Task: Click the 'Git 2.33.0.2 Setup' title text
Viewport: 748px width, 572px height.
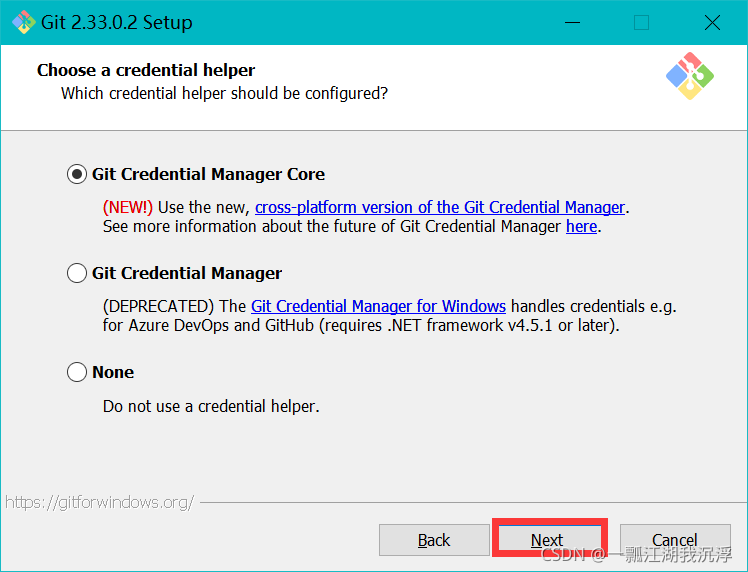Action: 117,22
